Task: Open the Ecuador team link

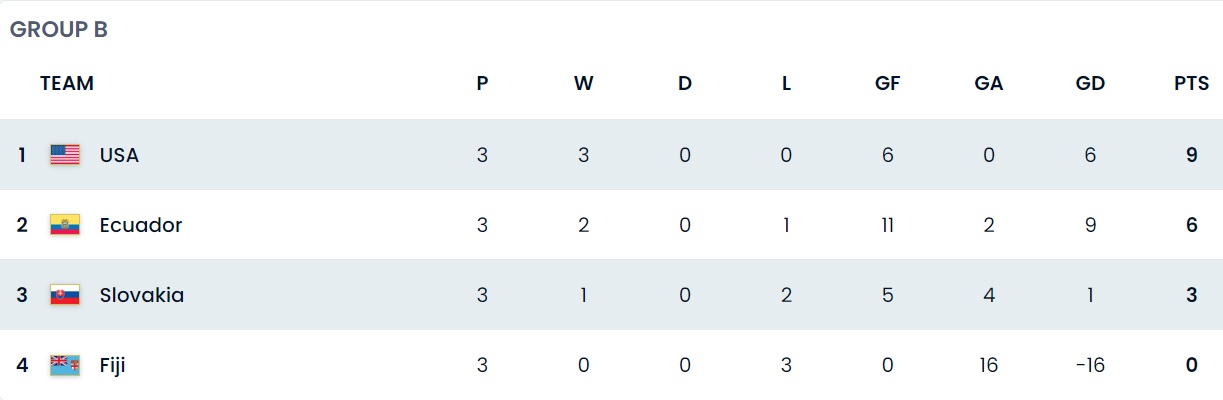Action: click(x=141, y=225)
